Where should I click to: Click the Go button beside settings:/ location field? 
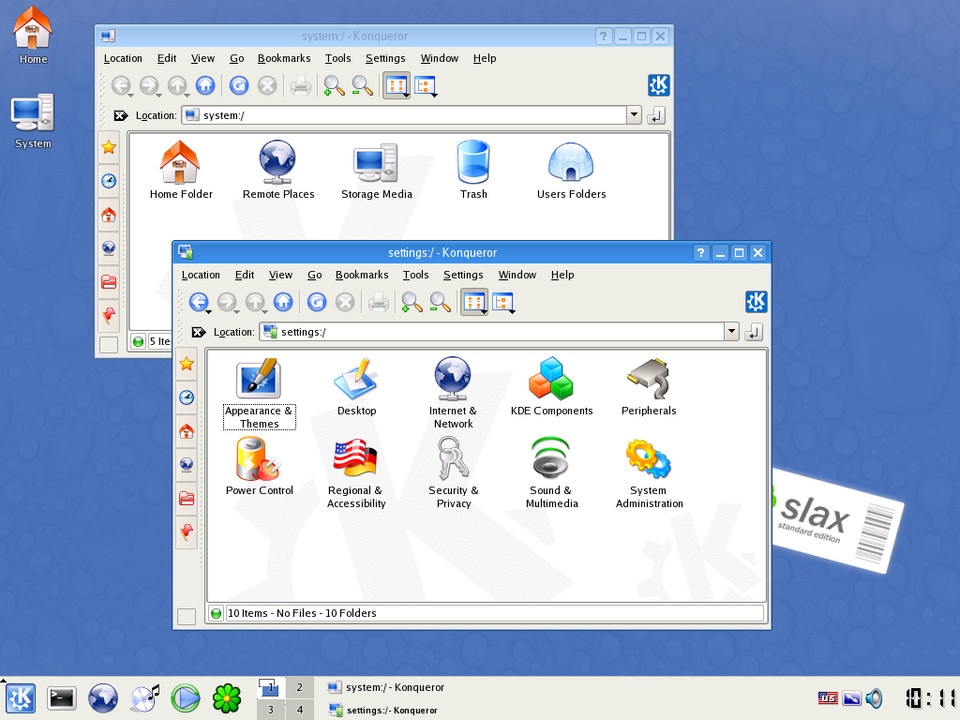pos(754,332)
